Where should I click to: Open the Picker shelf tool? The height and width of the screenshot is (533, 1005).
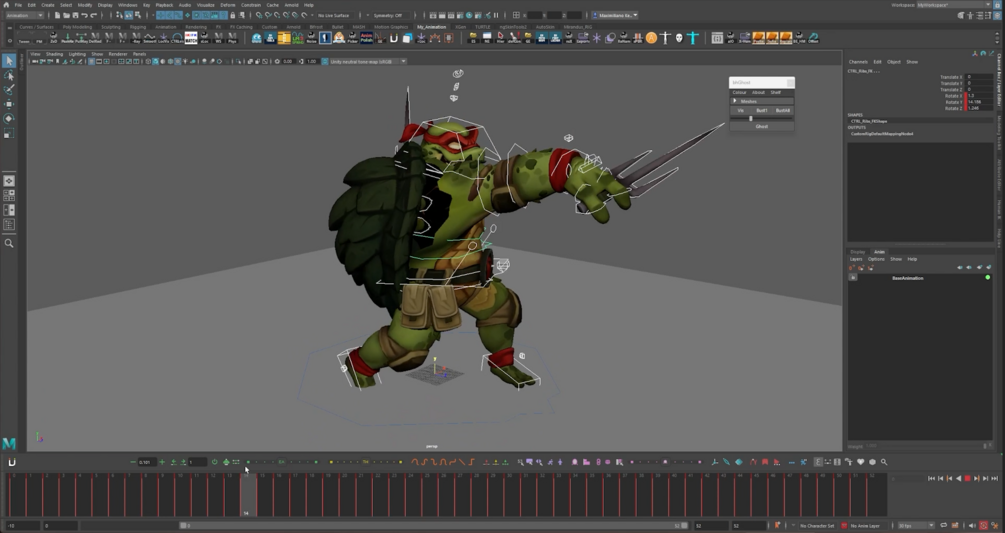pos(353,38)
